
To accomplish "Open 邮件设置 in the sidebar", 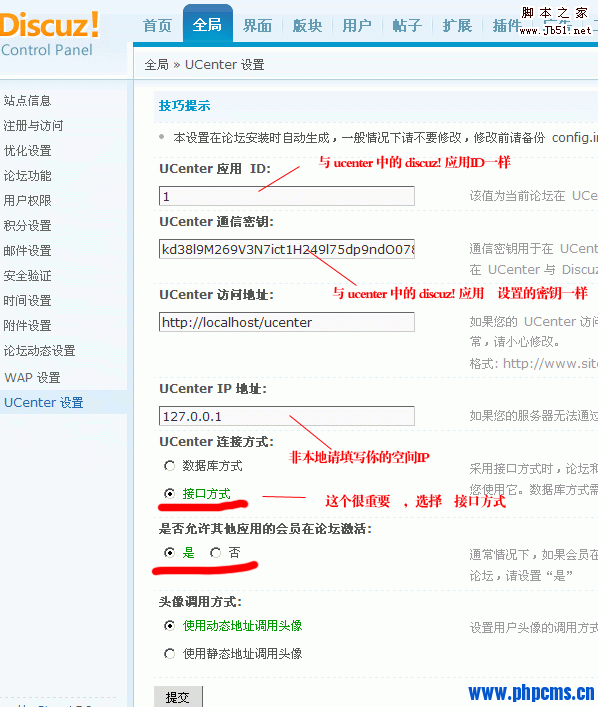I will click(28, 250).
